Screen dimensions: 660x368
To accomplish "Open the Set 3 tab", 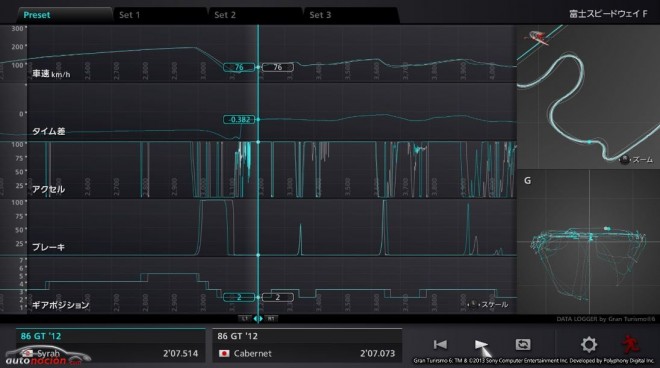I will (x=351, y=15).
